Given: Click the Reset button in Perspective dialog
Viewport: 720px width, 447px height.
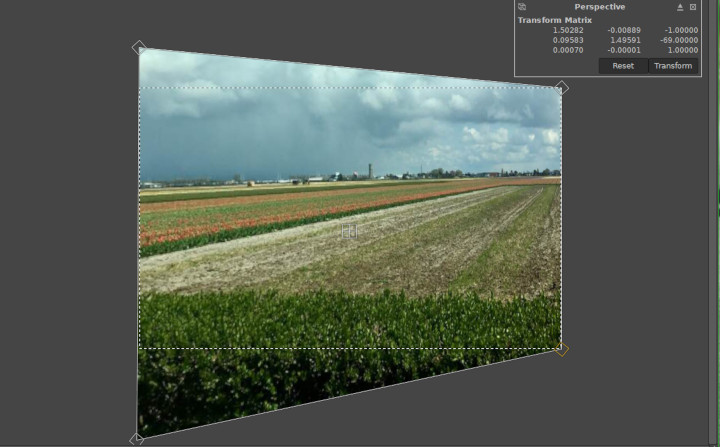Looking at the screenshot, I should coord(623,66).
